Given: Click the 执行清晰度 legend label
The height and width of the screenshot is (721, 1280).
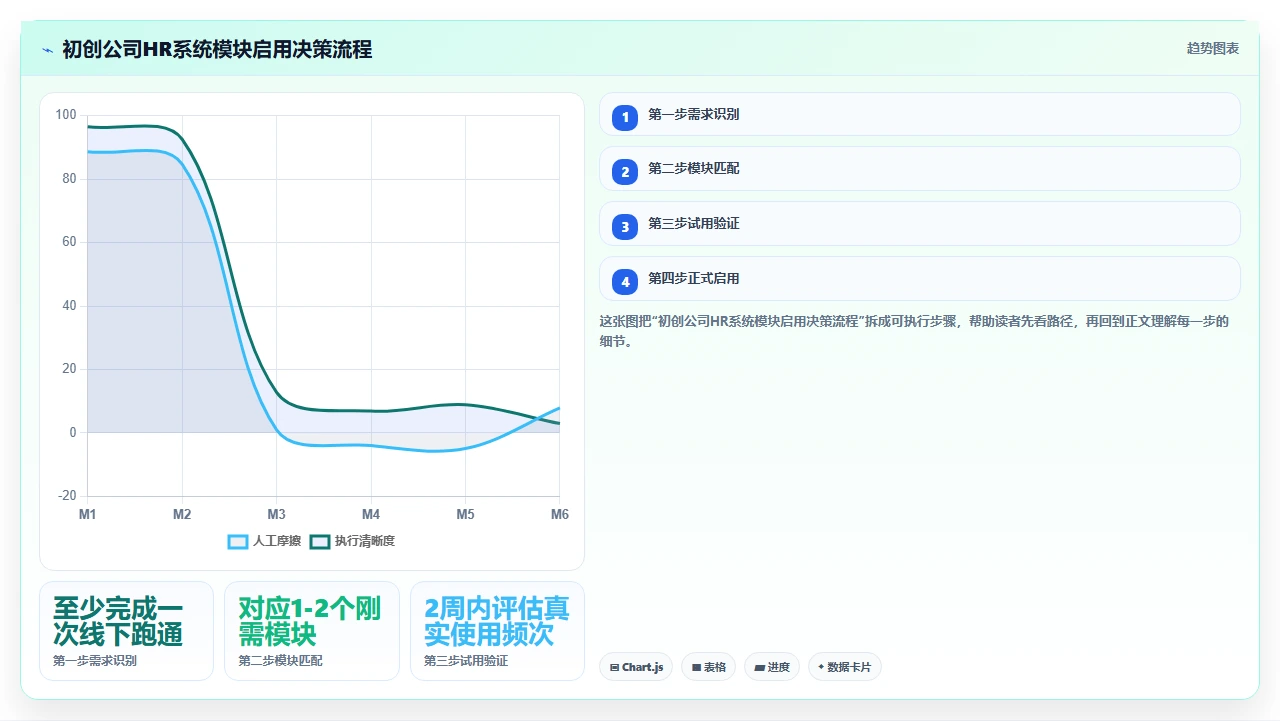Looking at the screenshot, I should [x=365, y=541].
